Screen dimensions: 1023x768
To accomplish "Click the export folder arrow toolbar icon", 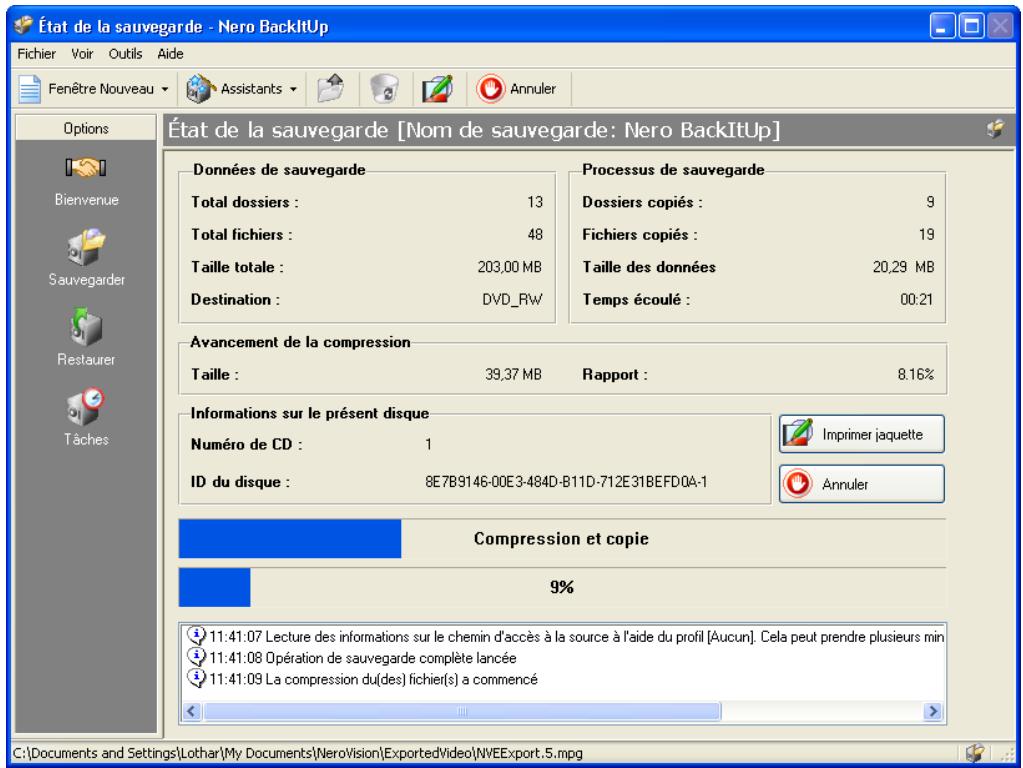I will [331, 89].
